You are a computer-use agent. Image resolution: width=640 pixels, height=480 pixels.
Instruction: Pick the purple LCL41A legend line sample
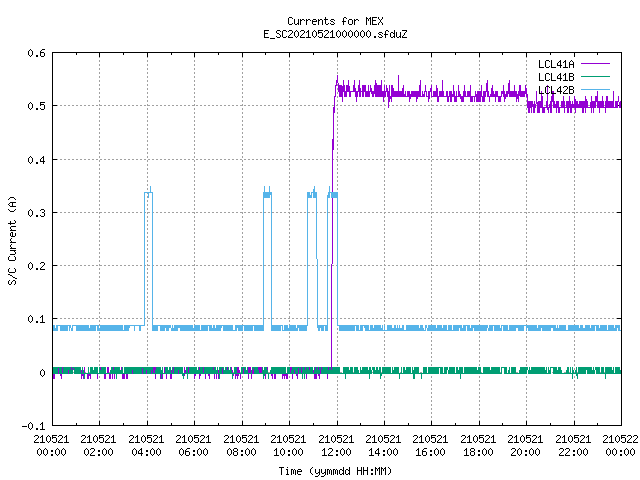click(595, 64)
